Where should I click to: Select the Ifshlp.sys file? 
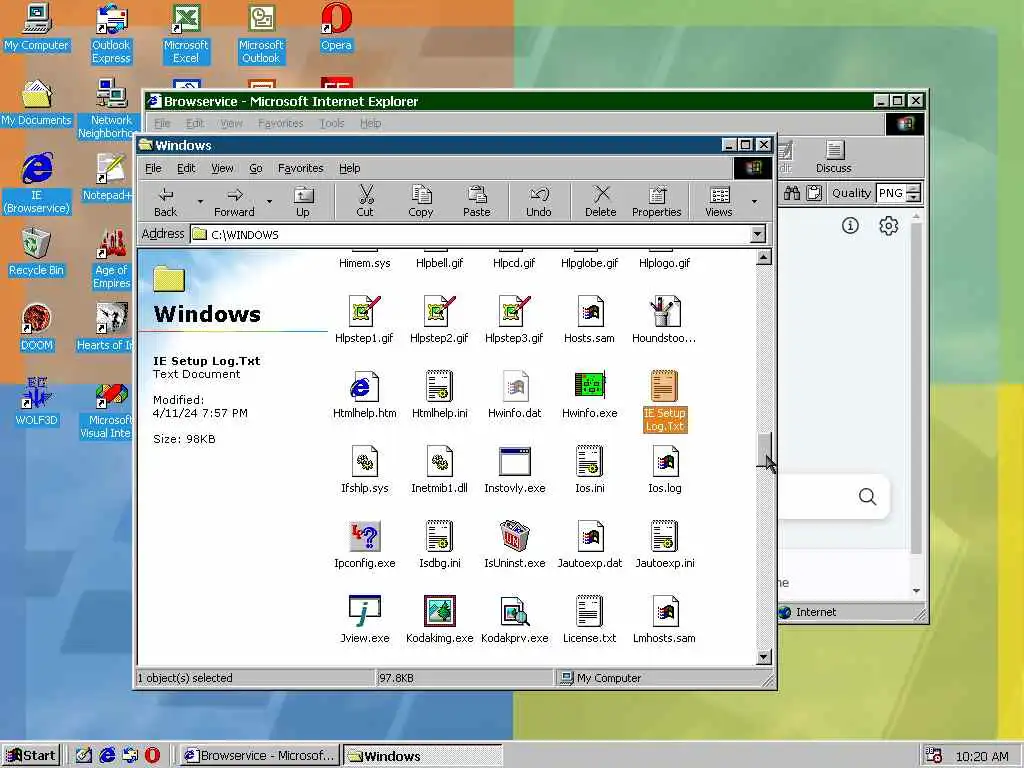364,470
